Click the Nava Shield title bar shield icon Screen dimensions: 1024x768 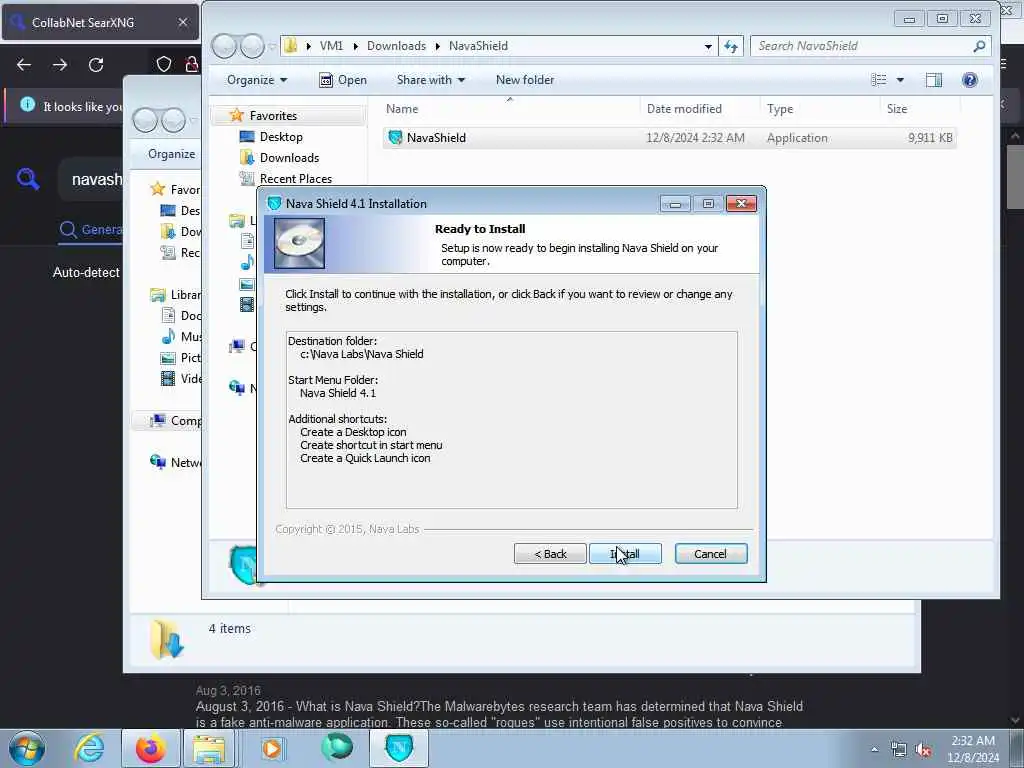point(274,203)
